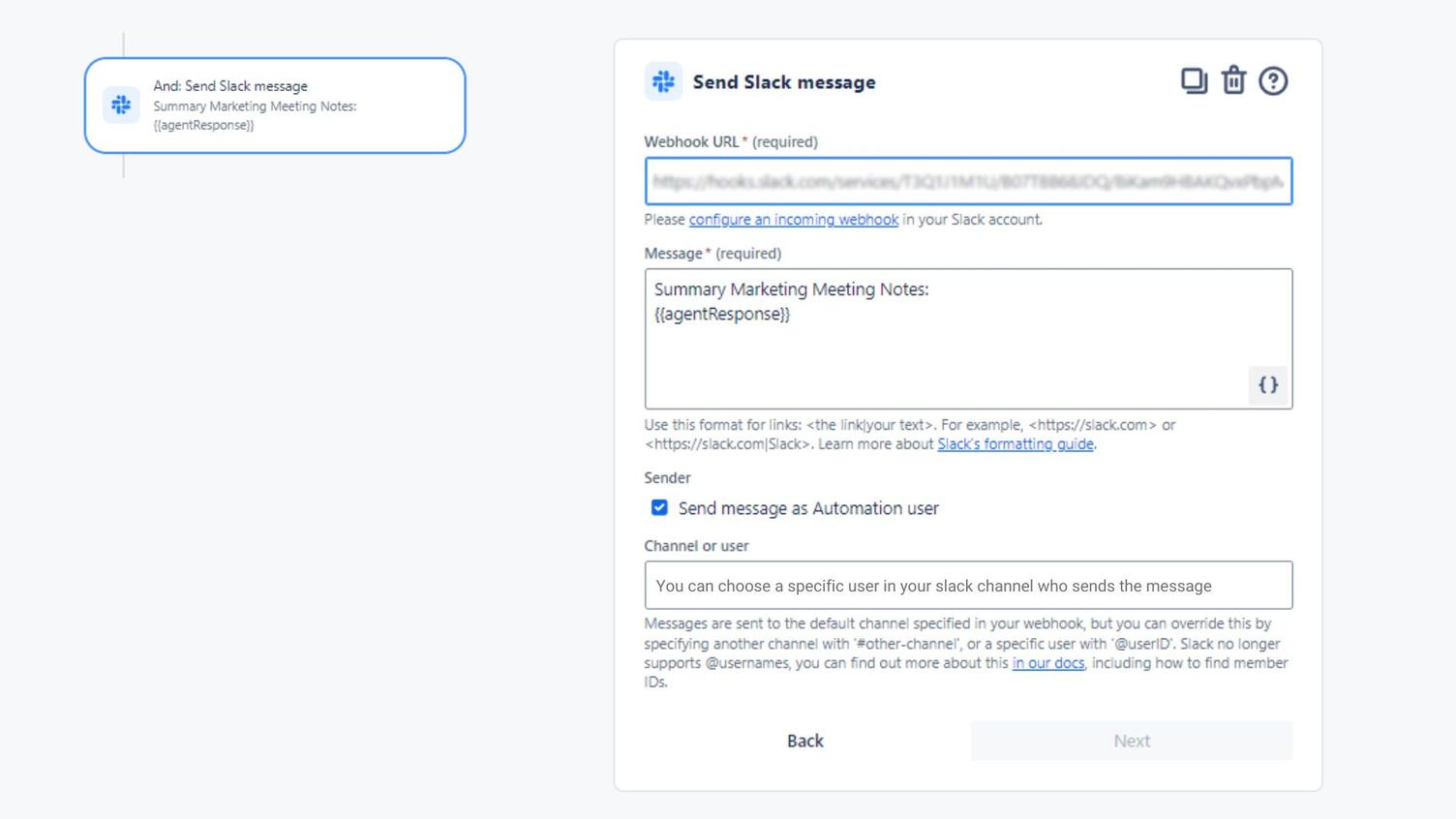
Task: Click 'Summary Marketing Meeting Notes:' in message box
Action: 792,289
